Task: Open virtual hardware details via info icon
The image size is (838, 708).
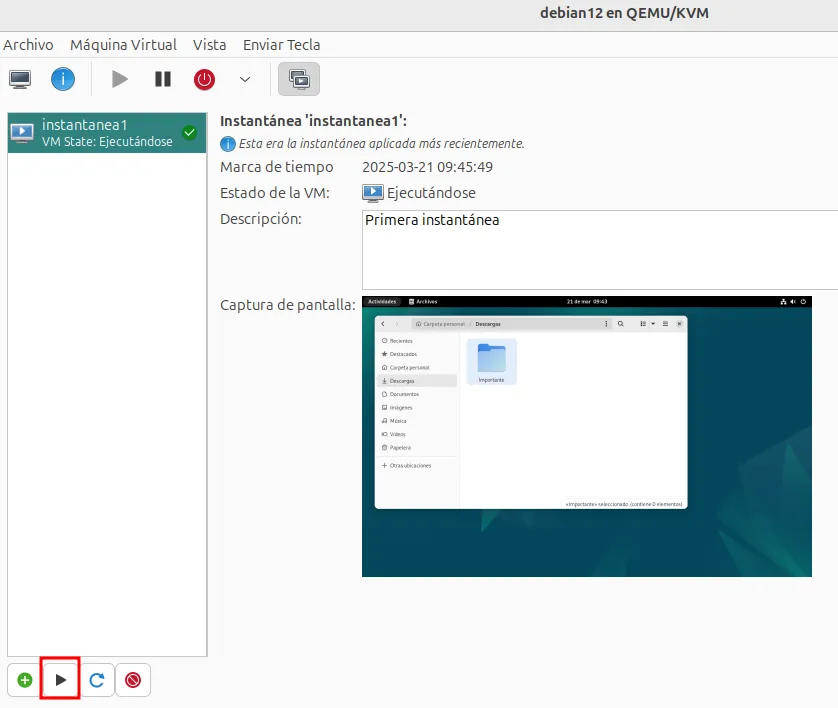Action: tap(63, 79)
